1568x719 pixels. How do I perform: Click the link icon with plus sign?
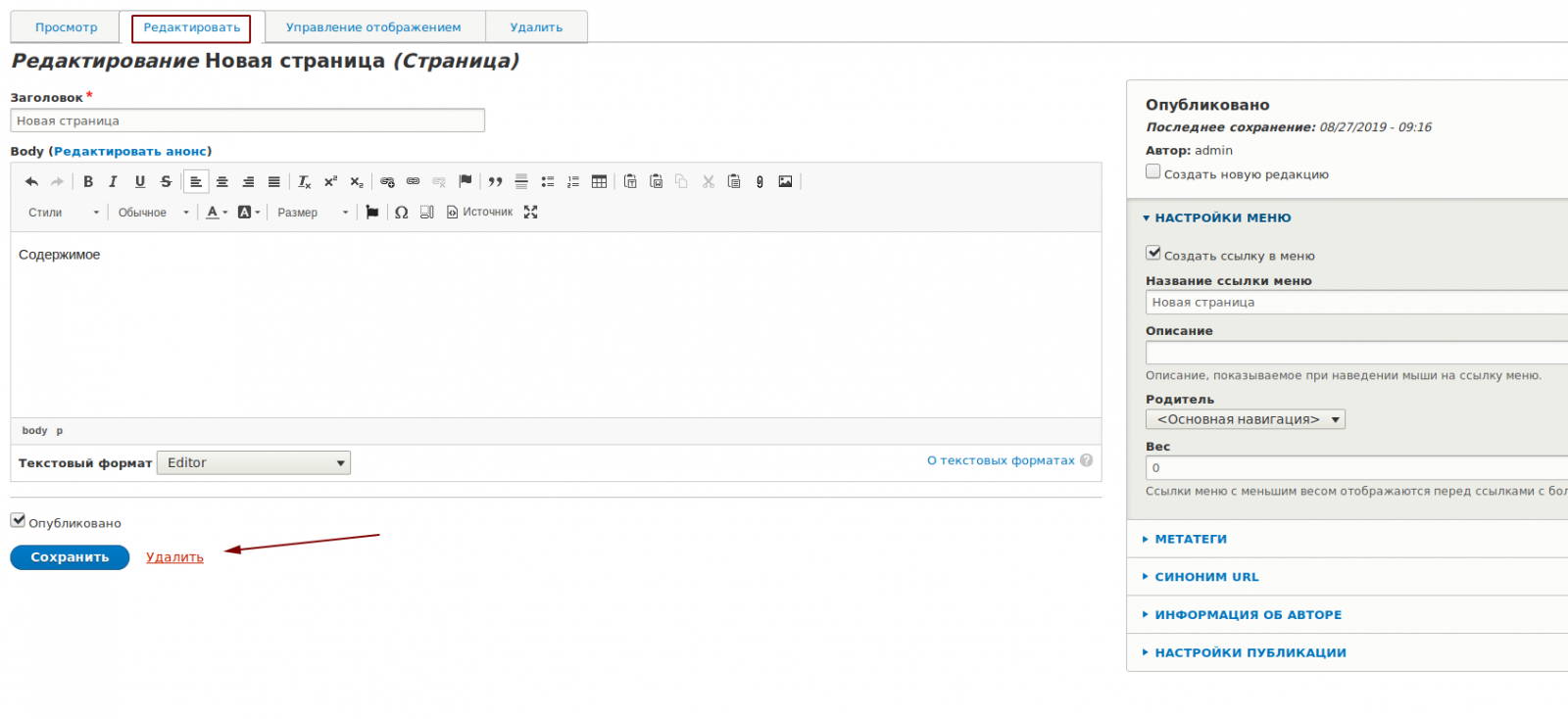tap(387, 182)
